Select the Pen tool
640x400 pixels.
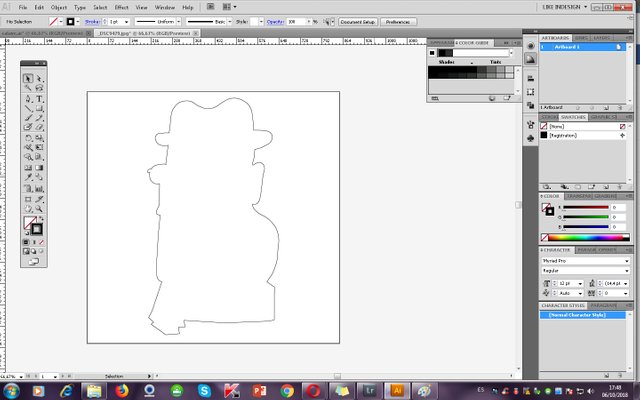pyautogui.click(x=28, y=100)
